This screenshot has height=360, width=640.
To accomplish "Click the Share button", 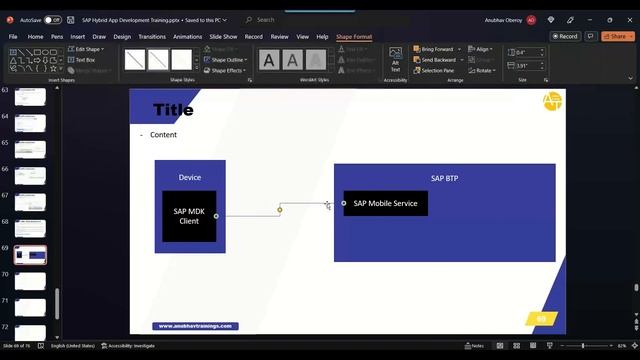I will [x=618, y=36].
